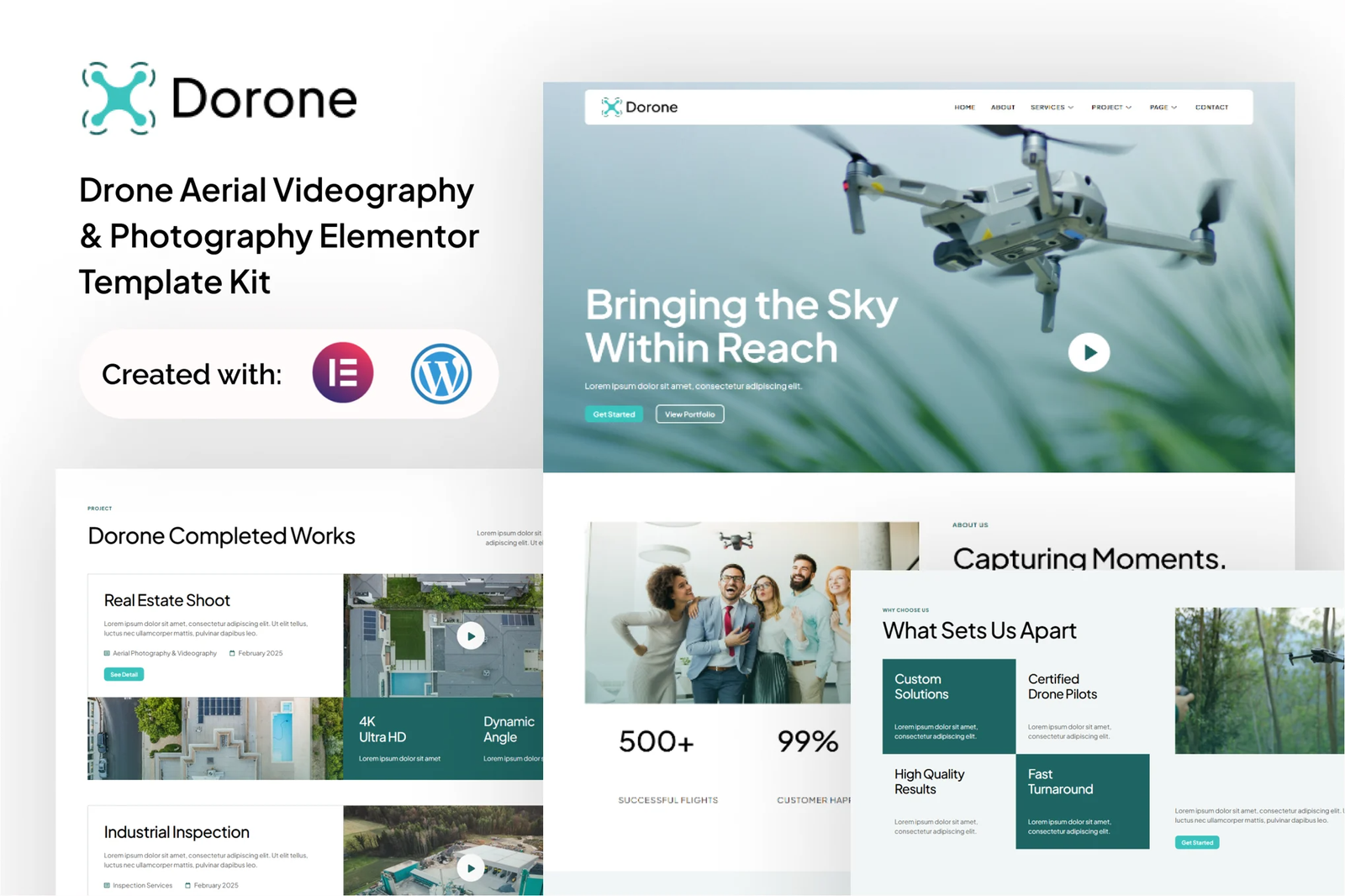Viewport: 1345px width, 896px height.
Task: Open the PAGE dropdown menu
Action: click(x=1163, y=107)
